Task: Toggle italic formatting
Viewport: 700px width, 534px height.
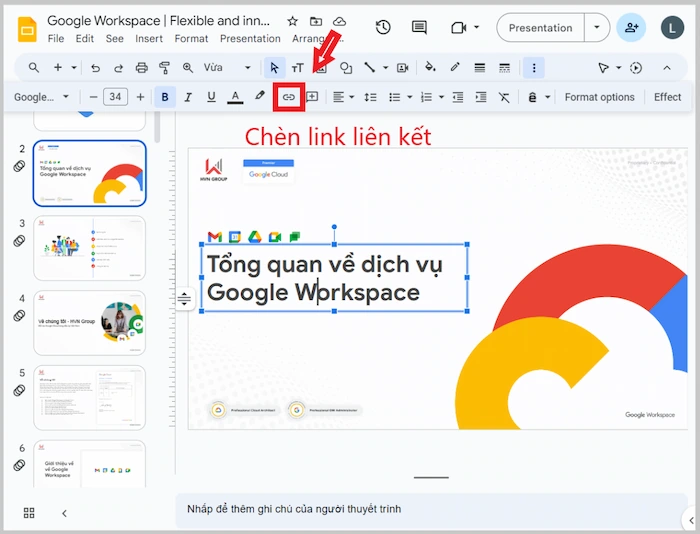Action: (188, 97)
